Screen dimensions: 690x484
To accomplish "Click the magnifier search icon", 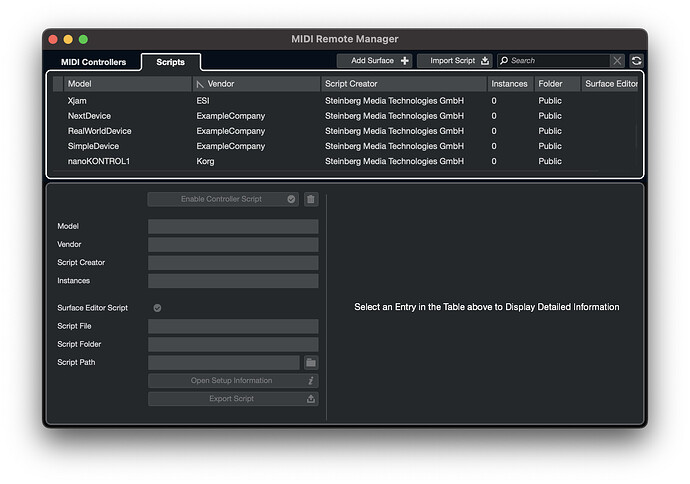I will [x=504, y=61].
